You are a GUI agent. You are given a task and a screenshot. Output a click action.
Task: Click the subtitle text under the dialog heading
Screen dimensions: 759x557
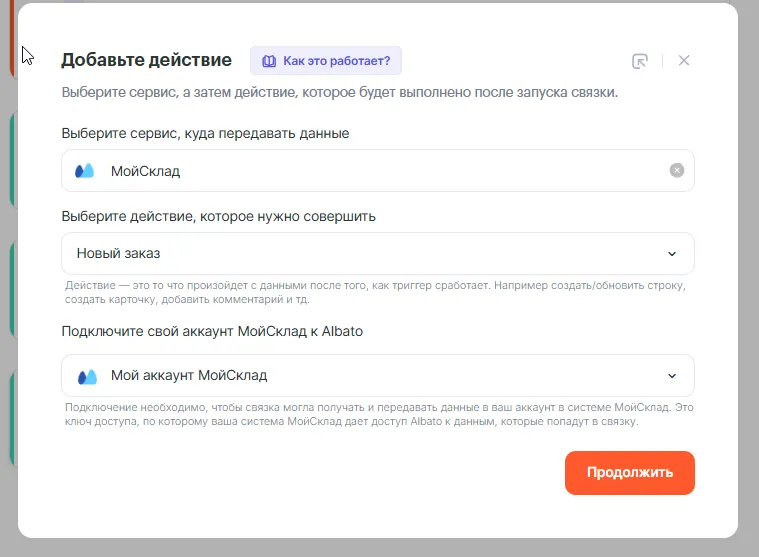[x=339, y=94]
